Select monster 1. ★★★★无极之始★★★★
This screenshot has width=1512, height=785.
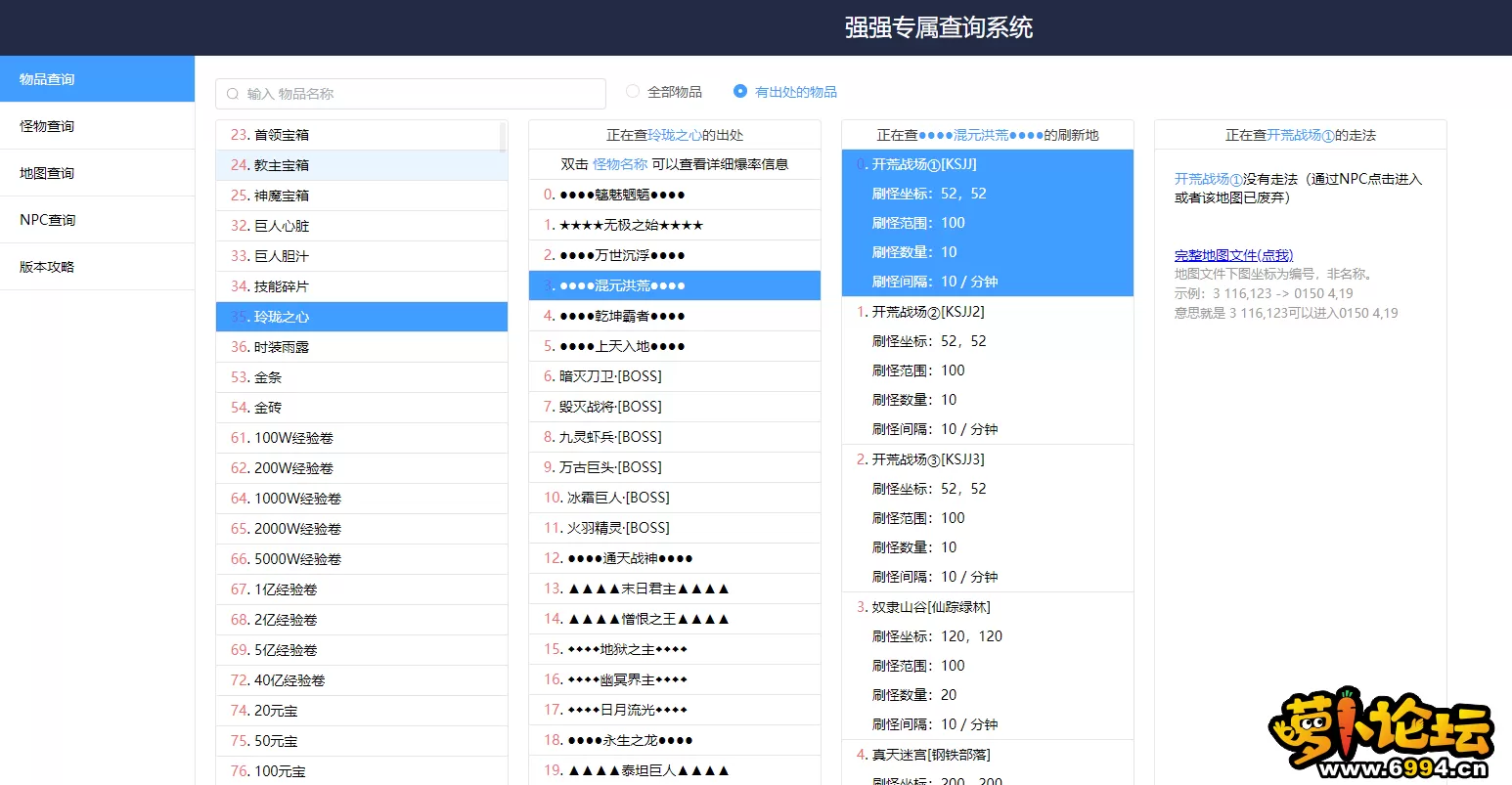click(675, 225)
